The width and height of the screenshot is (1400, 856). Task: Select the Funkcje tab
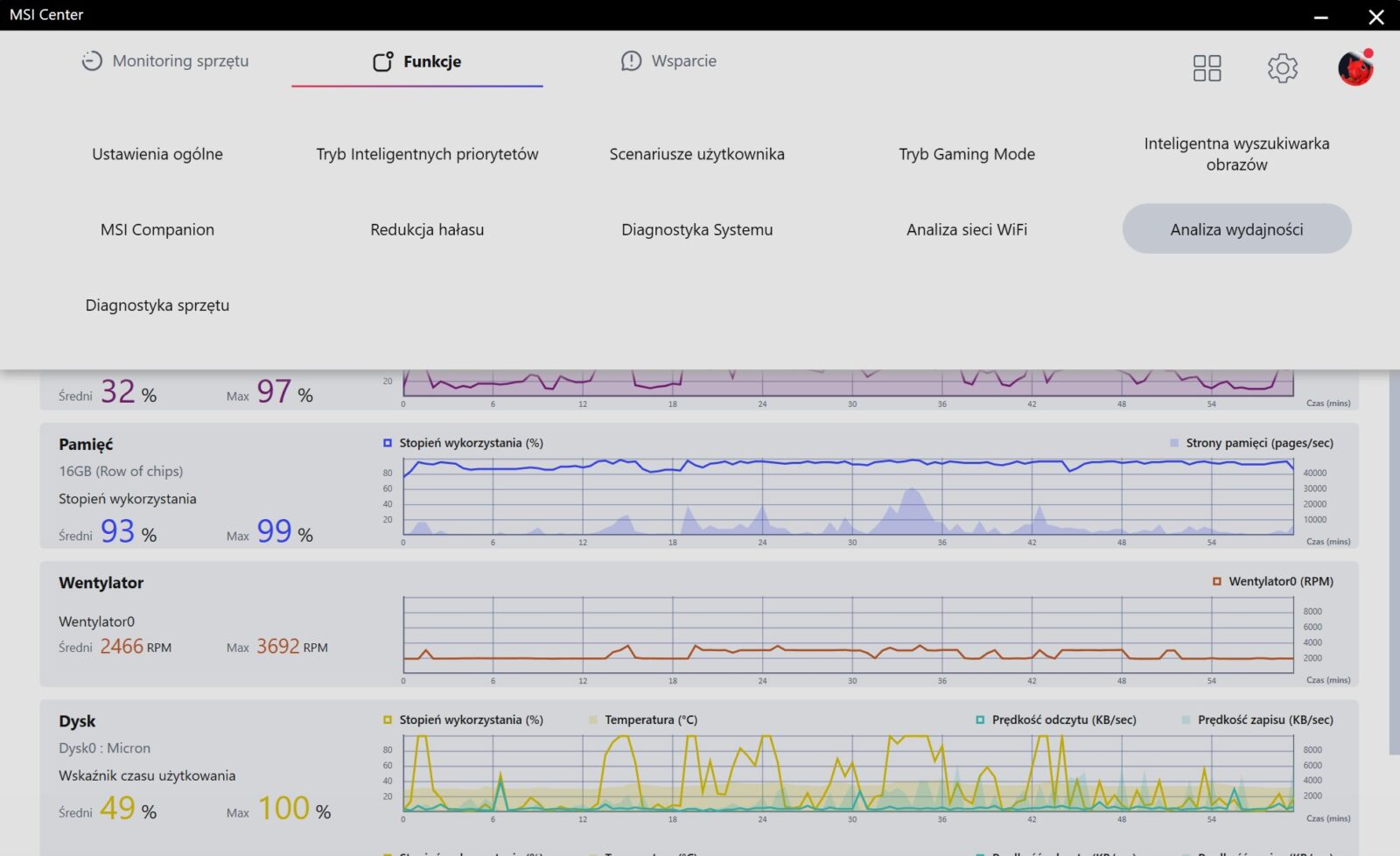(x=417, y=61)
